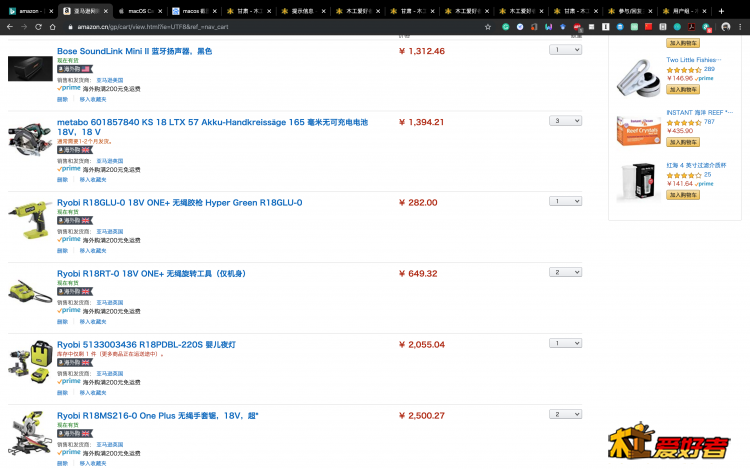Open the 红海 4 英寸 recommendation link
Viewport: 750px width, 469px height.
point(696,165)
